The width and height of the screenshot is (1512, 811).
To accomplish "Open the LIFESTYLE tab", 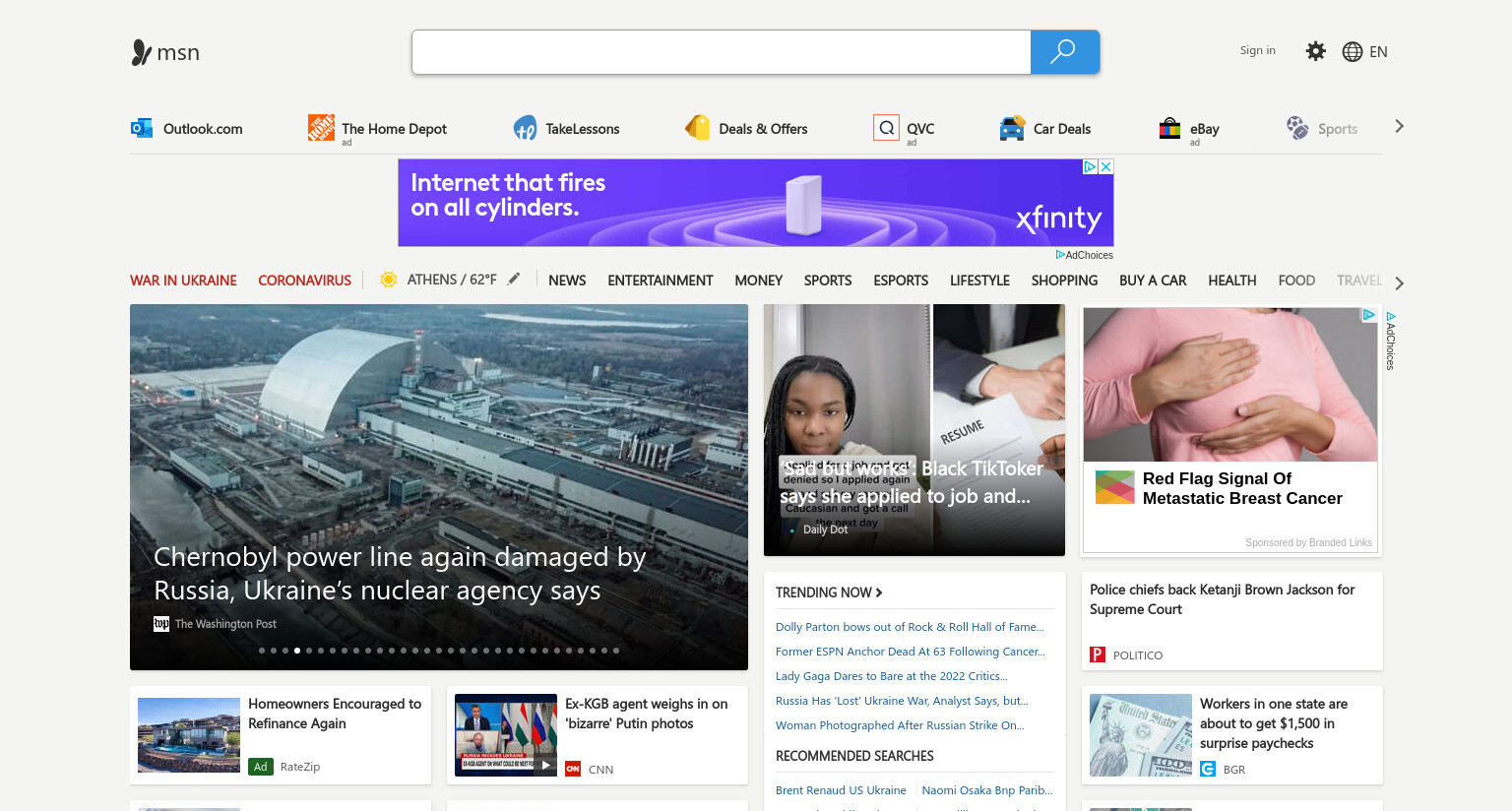I will point(979,281).
